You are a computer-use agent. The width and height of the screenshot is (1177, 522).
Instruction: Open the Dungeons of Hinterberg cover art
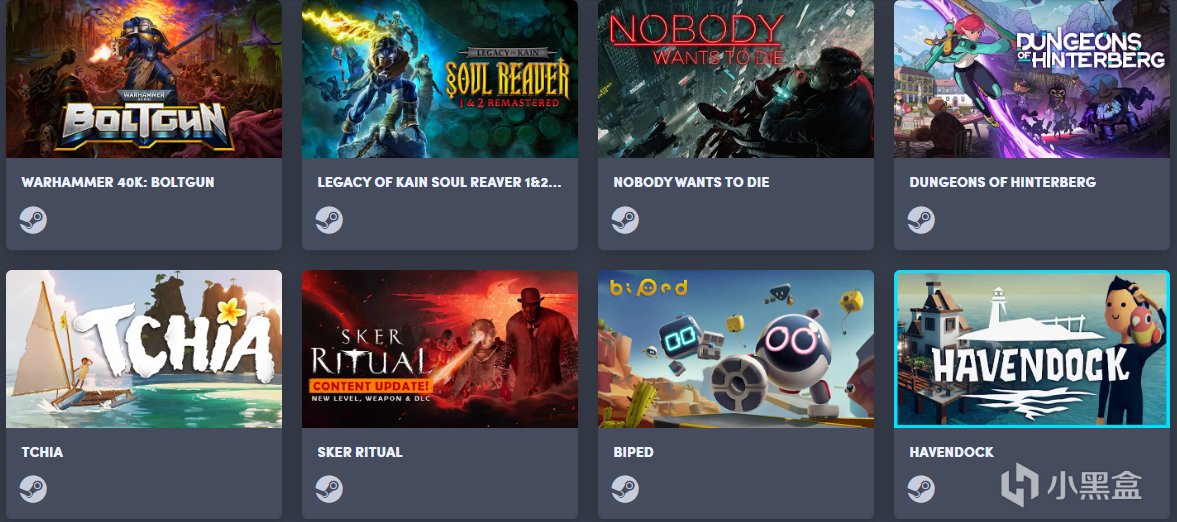[x=1031, y=79]
